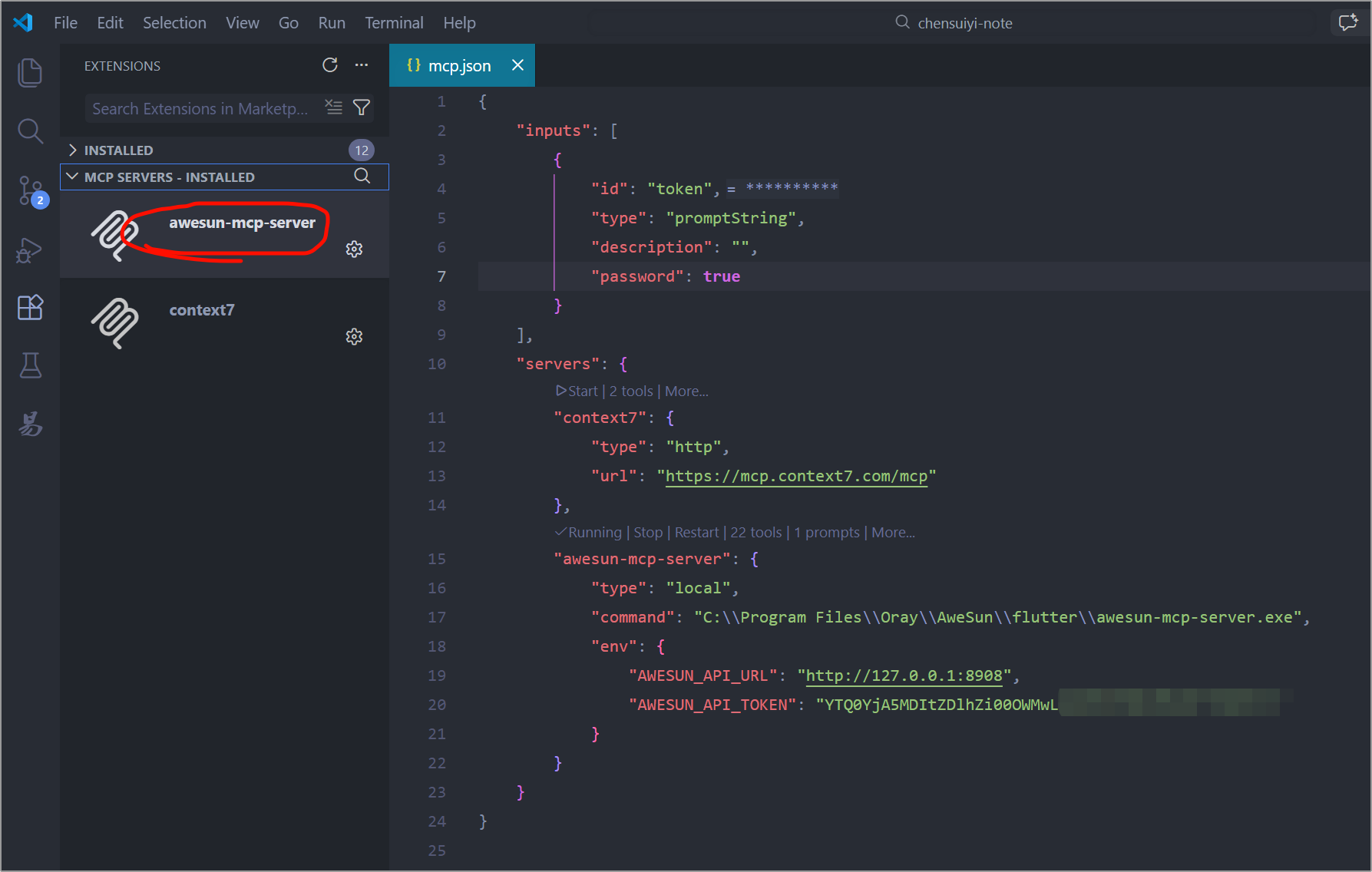Select the context7 server list entry
Image resolution: width=1372 pixels, height=872 pixels.
coord(224,322)
